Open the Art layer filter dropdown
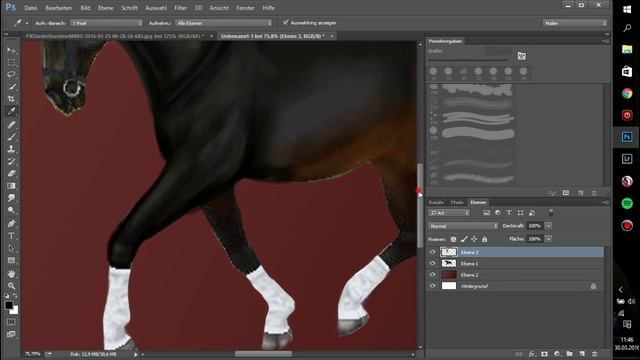The image size is (640, 360). (x=449, y=213)
